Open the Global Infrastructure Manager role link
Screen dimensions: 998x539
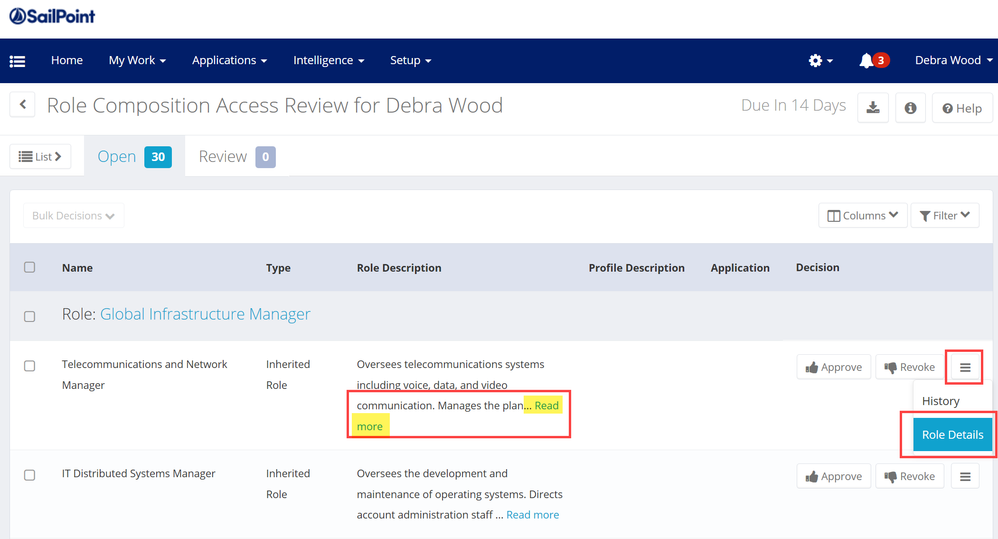(205, 315)
